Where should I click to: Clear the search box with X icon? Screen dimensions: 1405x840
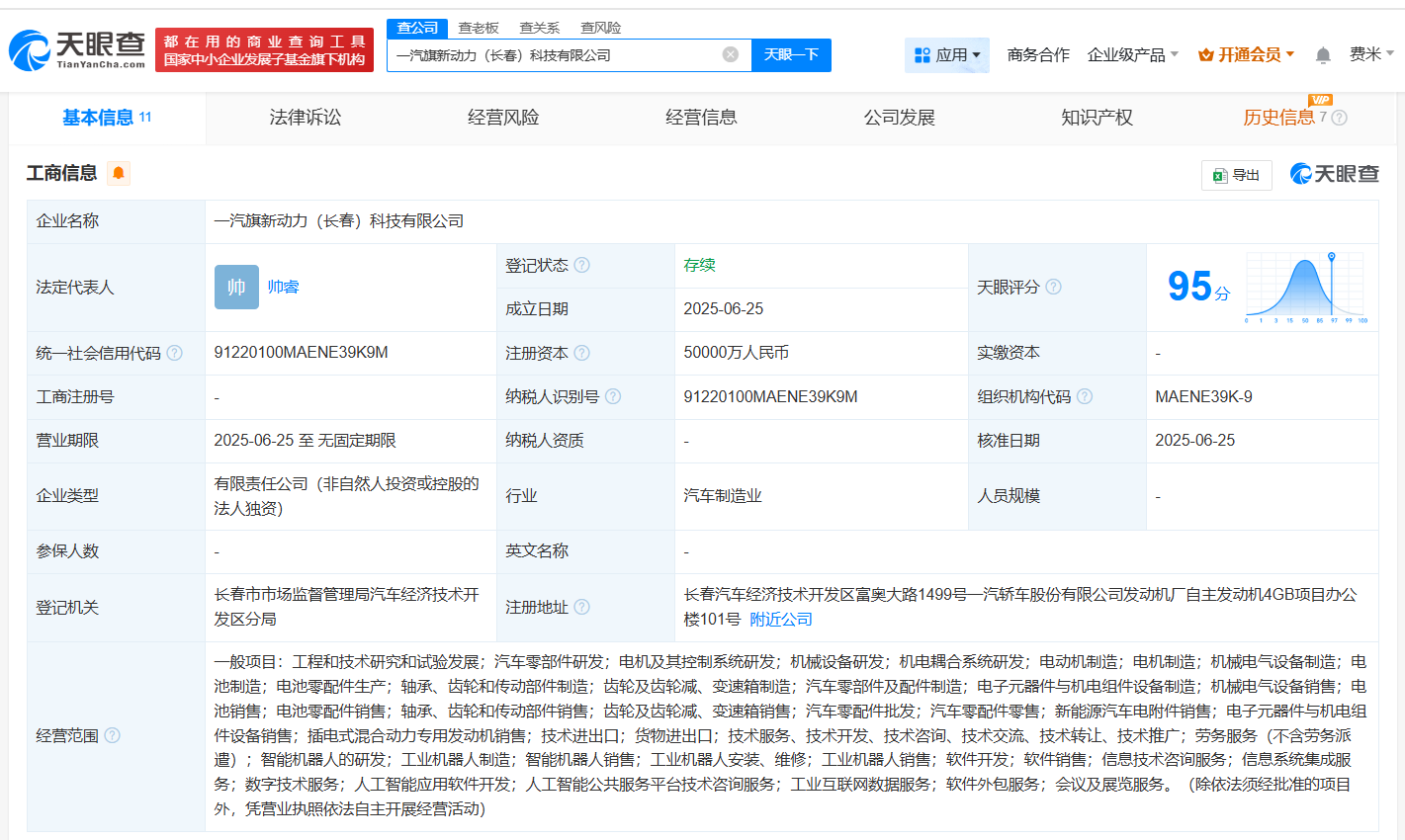pyautogui.click(x=731, y=55)
